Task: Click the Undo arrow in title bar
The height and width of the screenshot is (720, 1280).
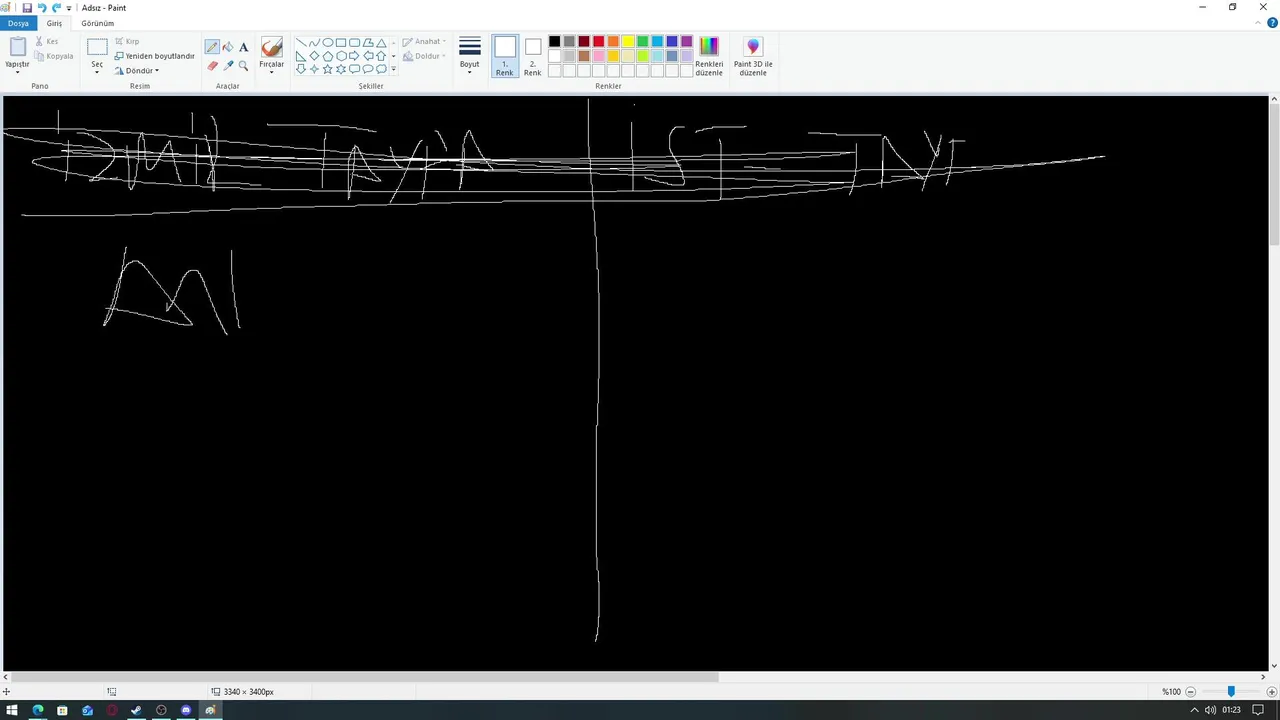Action: (x=42, y=7)
